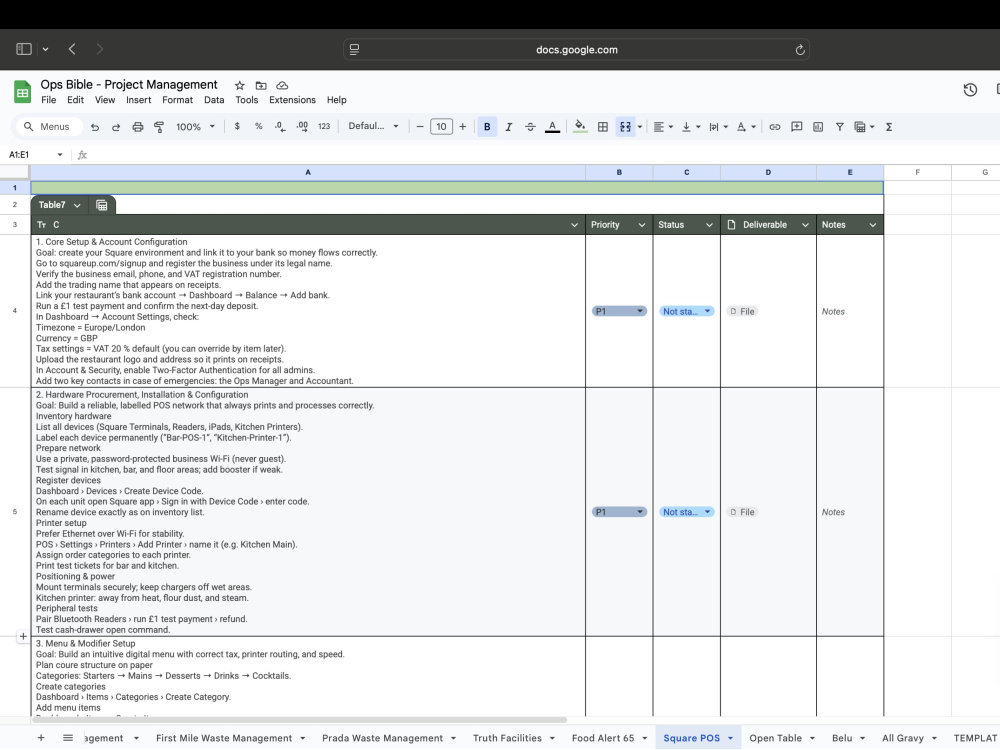Click the File chip in row 4
Screen dimensions: 1000x750
click(x=742, y=311)
